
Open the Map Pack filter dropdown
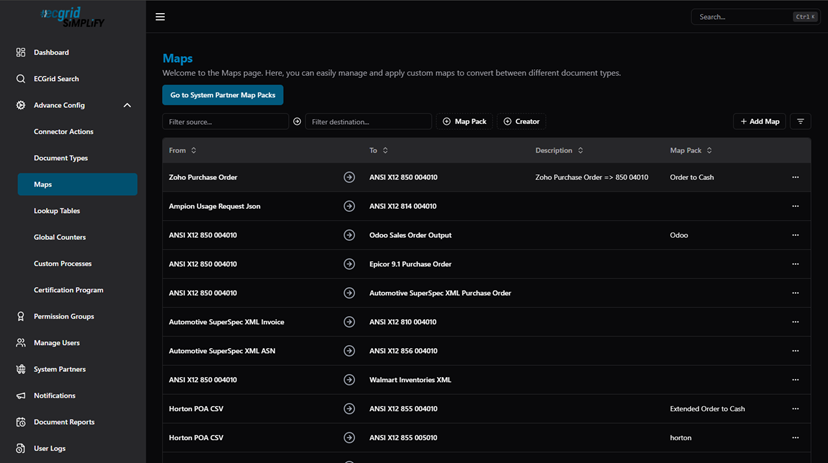click(x=464, y=121)
